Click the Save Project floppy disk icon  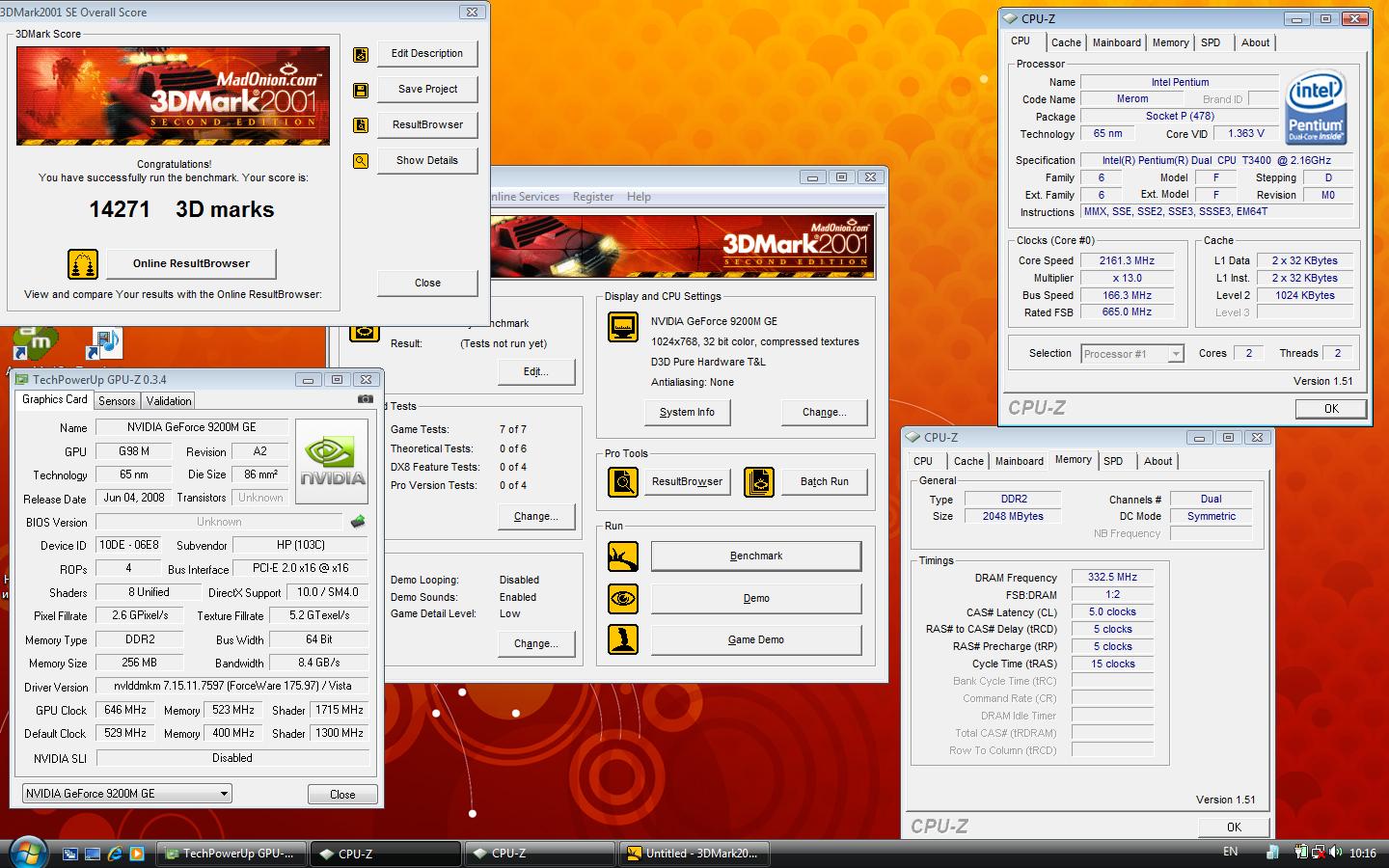[x=361, y=91]
